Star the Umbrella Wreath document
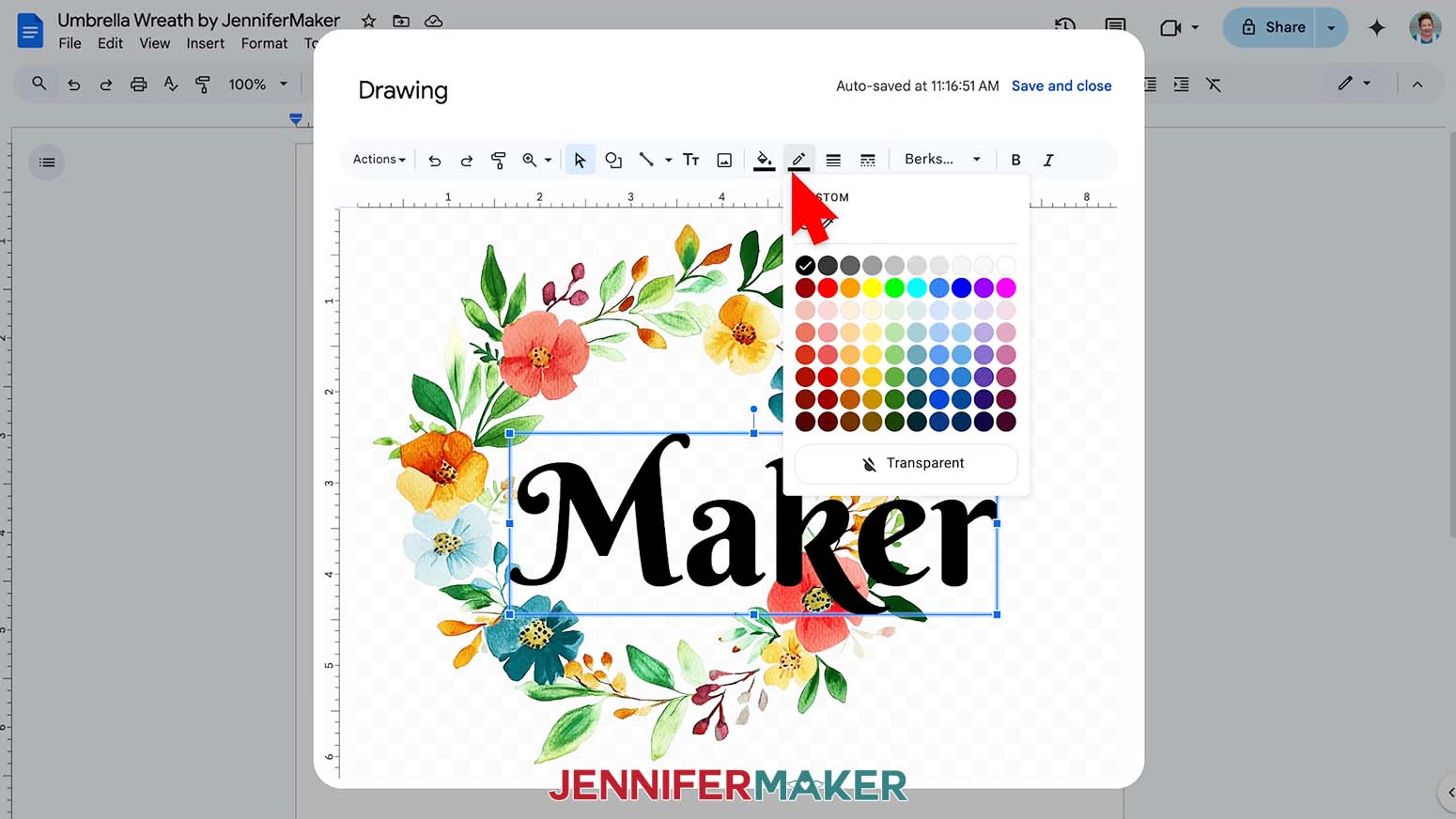Image resolution: width=1456 pixels, height=819 pixels. pos(369,21)
